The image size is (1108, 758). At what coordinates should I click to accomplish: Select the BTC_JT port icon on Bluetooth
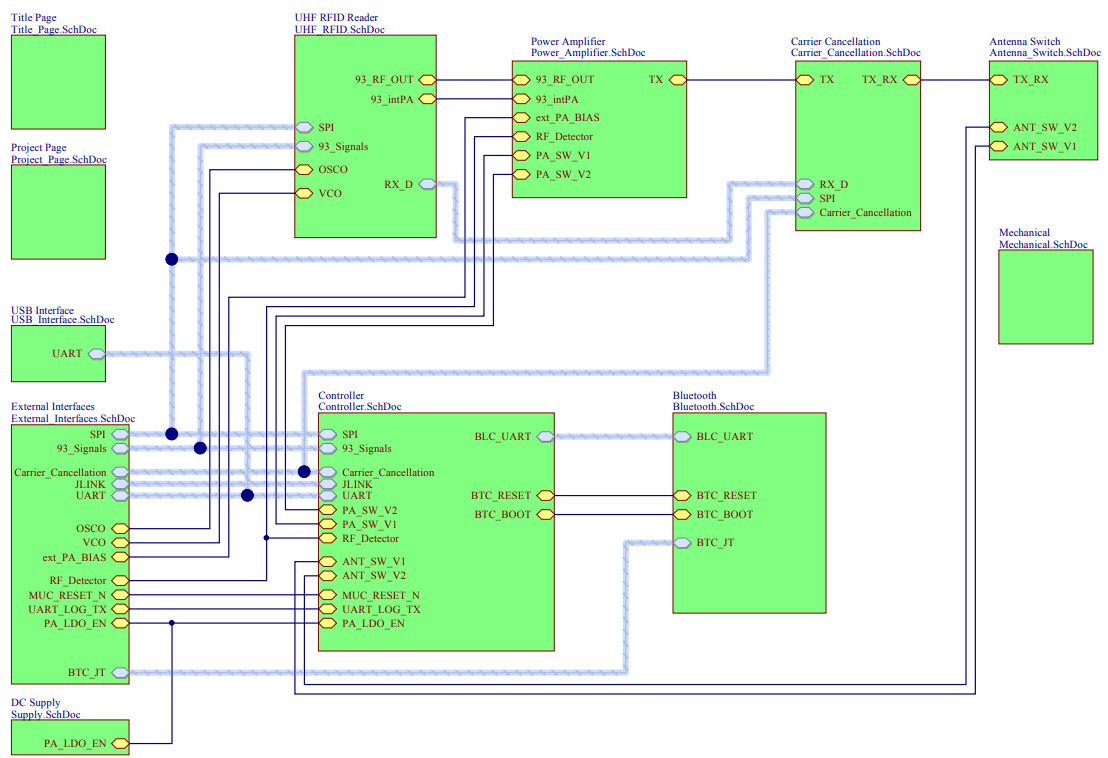[x=682, y=543]
